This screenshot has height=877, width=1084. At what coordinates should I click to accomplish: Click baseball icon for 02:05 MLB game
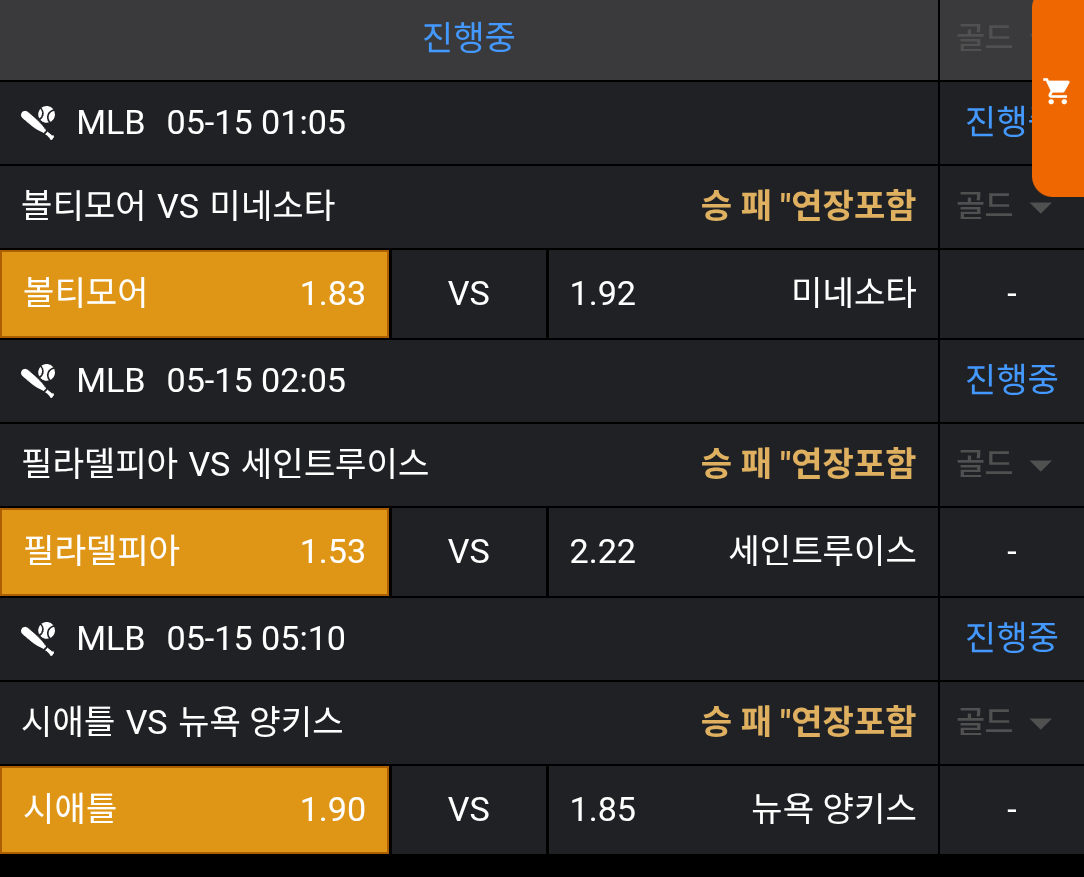(39, 381)
